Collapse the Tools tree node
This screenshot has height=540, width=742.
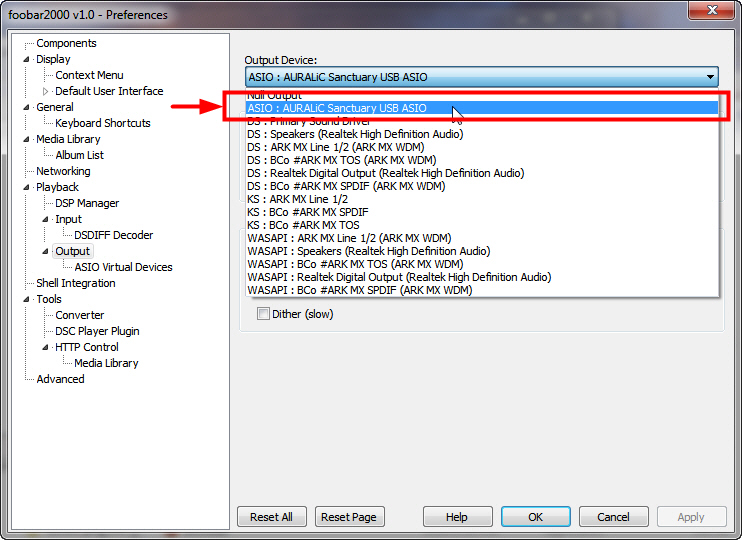coord(26,299)
